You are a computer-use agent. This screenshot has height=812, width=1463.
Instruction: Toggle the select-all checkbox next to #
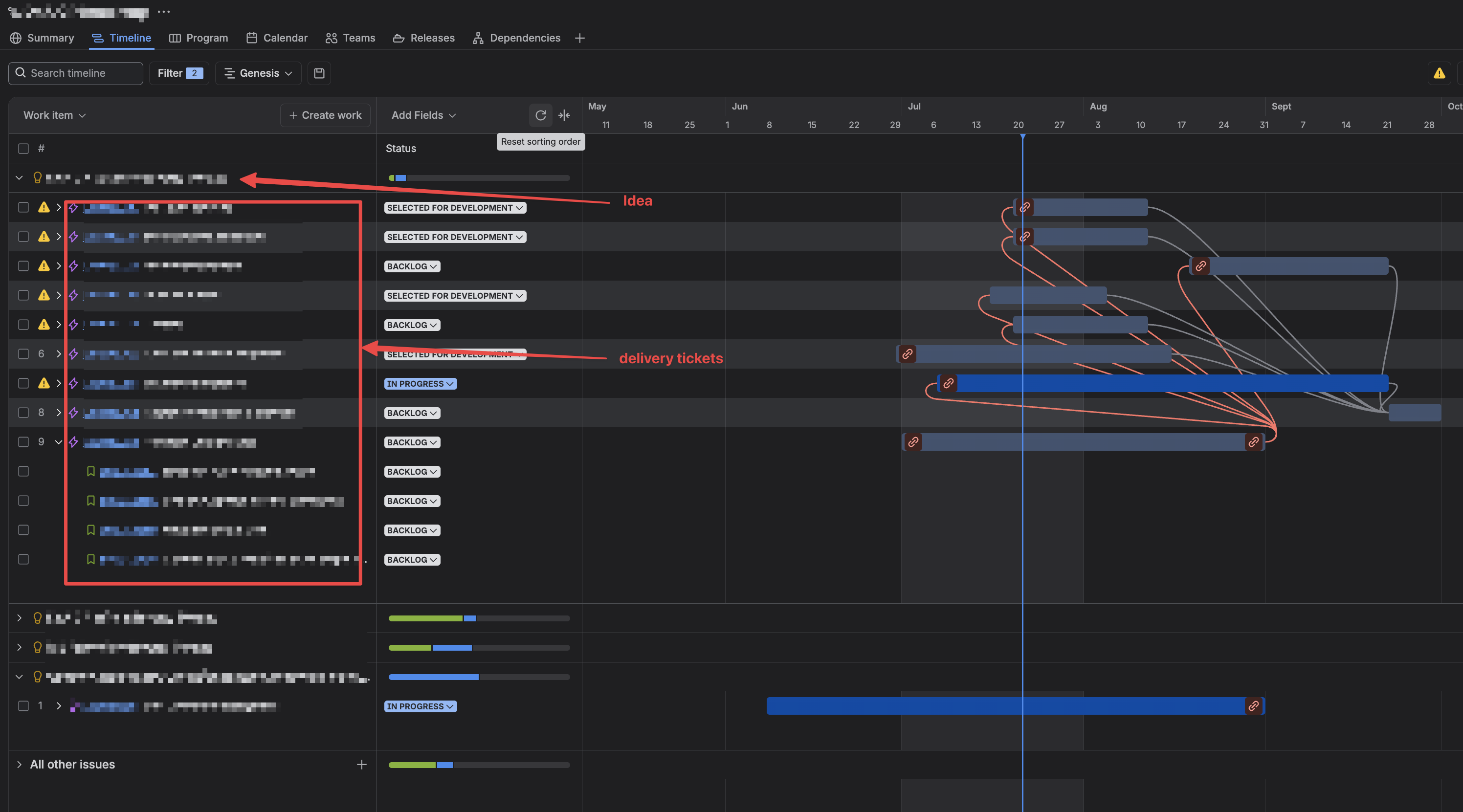23,148
